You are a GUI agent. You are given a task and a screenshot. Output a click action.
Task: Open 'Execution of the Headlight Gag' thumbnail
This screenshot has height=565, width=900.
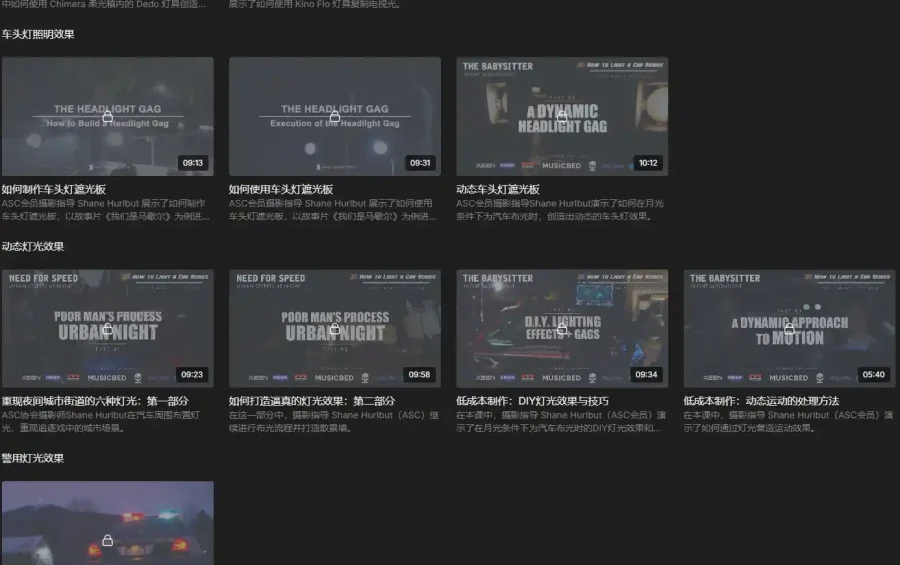pyautogui.click(x=335, y=116)
